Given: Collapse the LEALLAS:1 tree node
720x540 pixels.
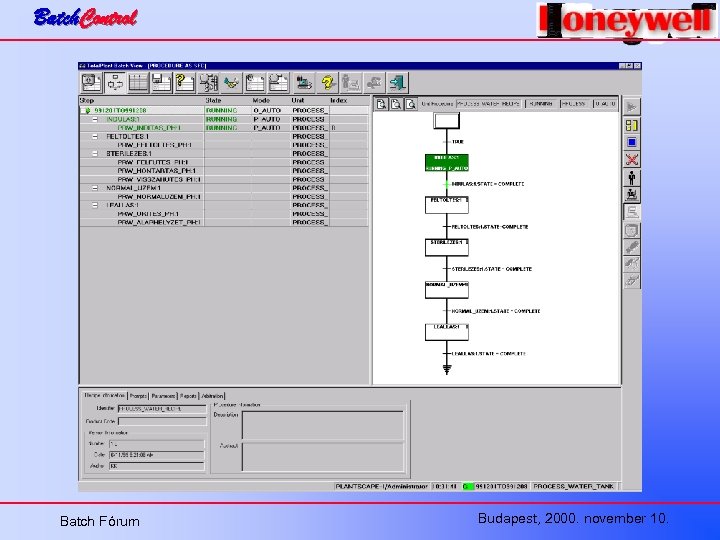Looking at the screenshot, I should [95, 205].
